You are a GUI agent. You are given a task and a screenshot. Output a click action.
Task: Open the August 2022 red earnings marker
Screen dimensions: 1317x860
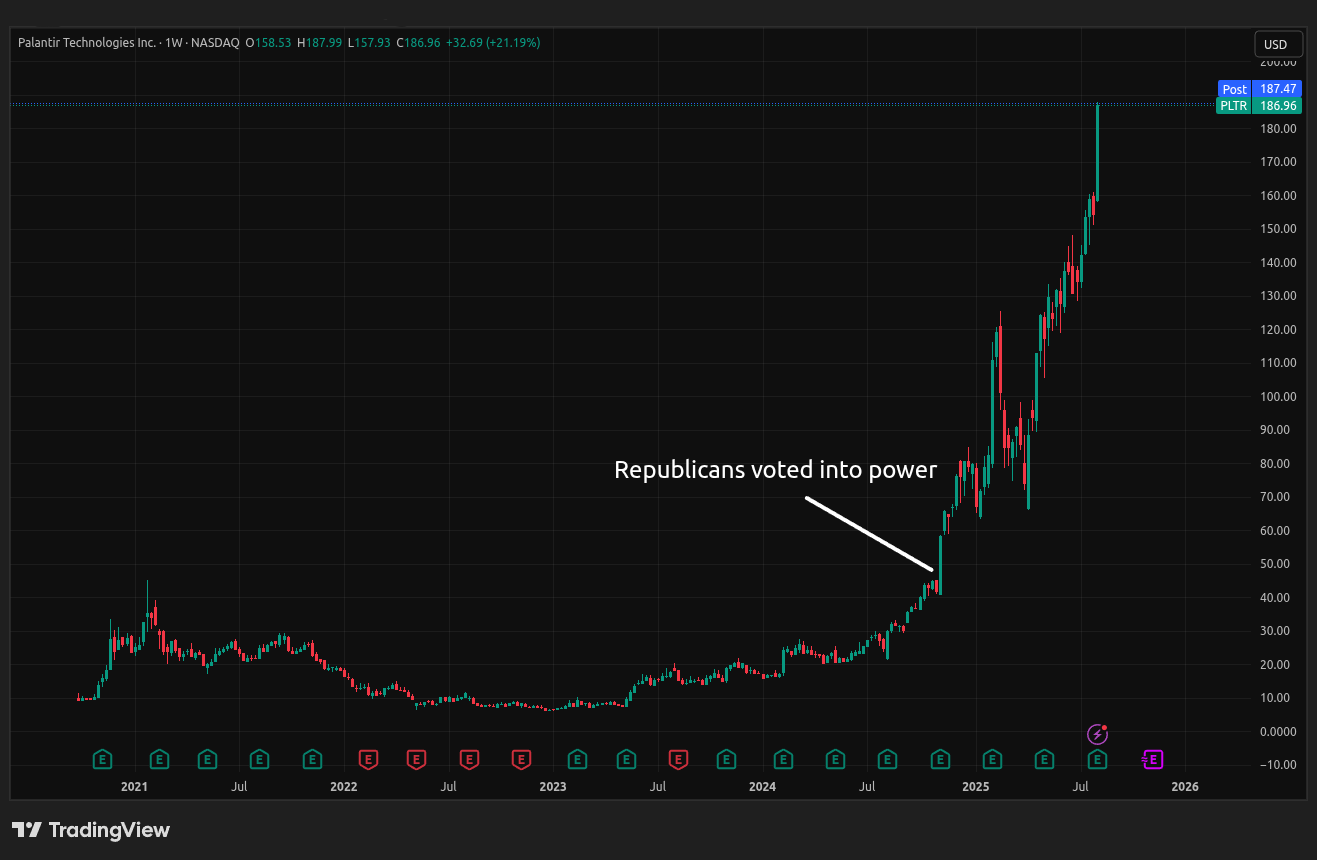click(468, 760)
